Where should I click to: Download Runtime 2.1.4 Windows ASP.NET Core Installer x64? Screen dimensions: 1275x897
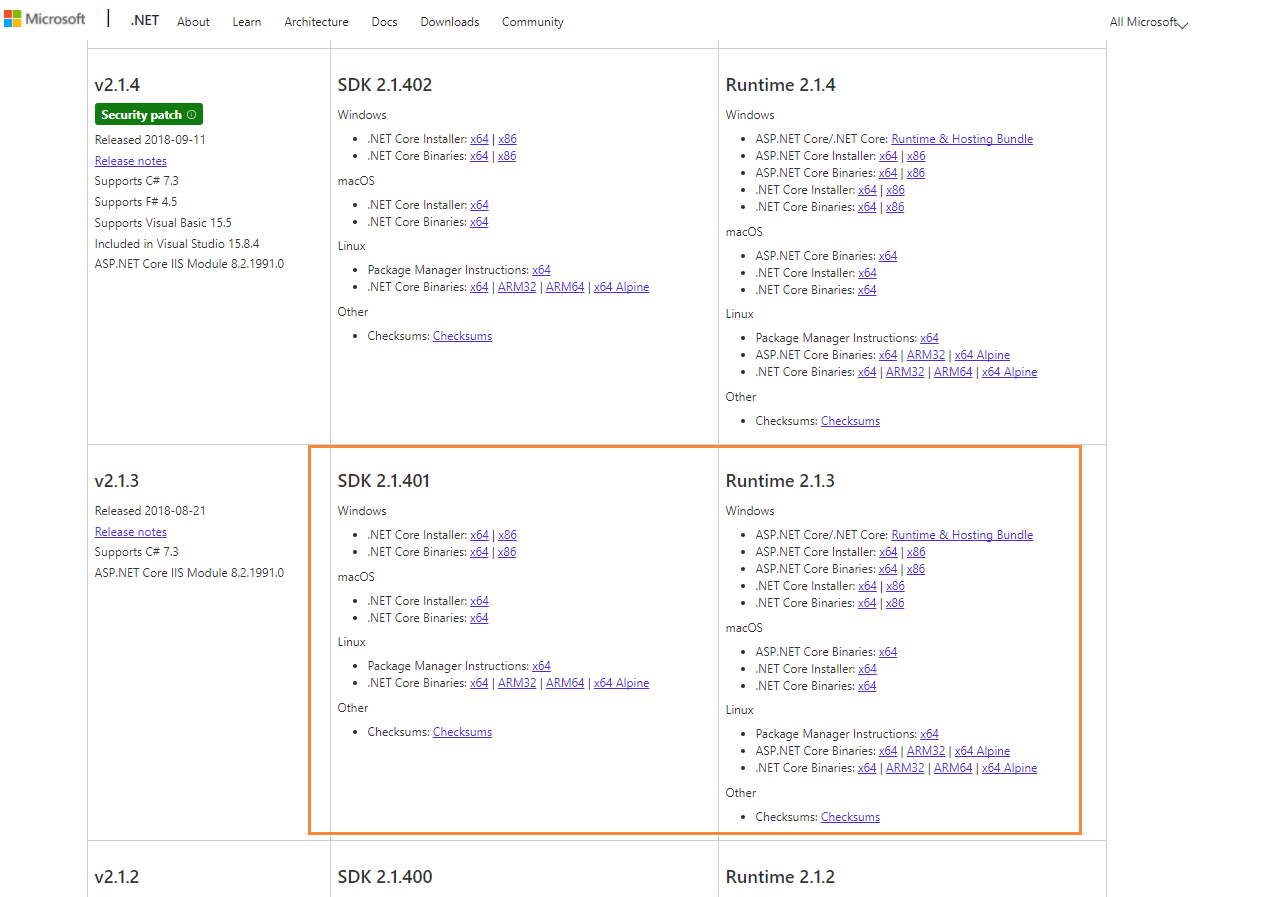pyautogui.click(x=888, y=156)
